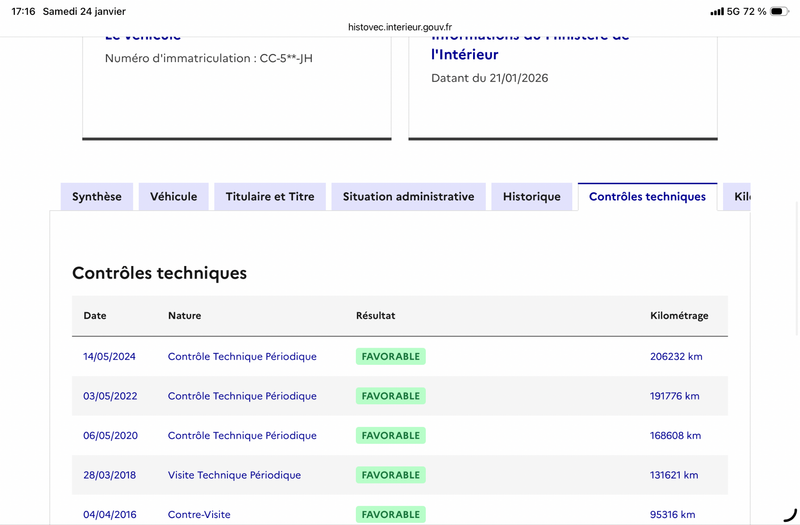Click the 206232 km mileage value

pos(675,356)
